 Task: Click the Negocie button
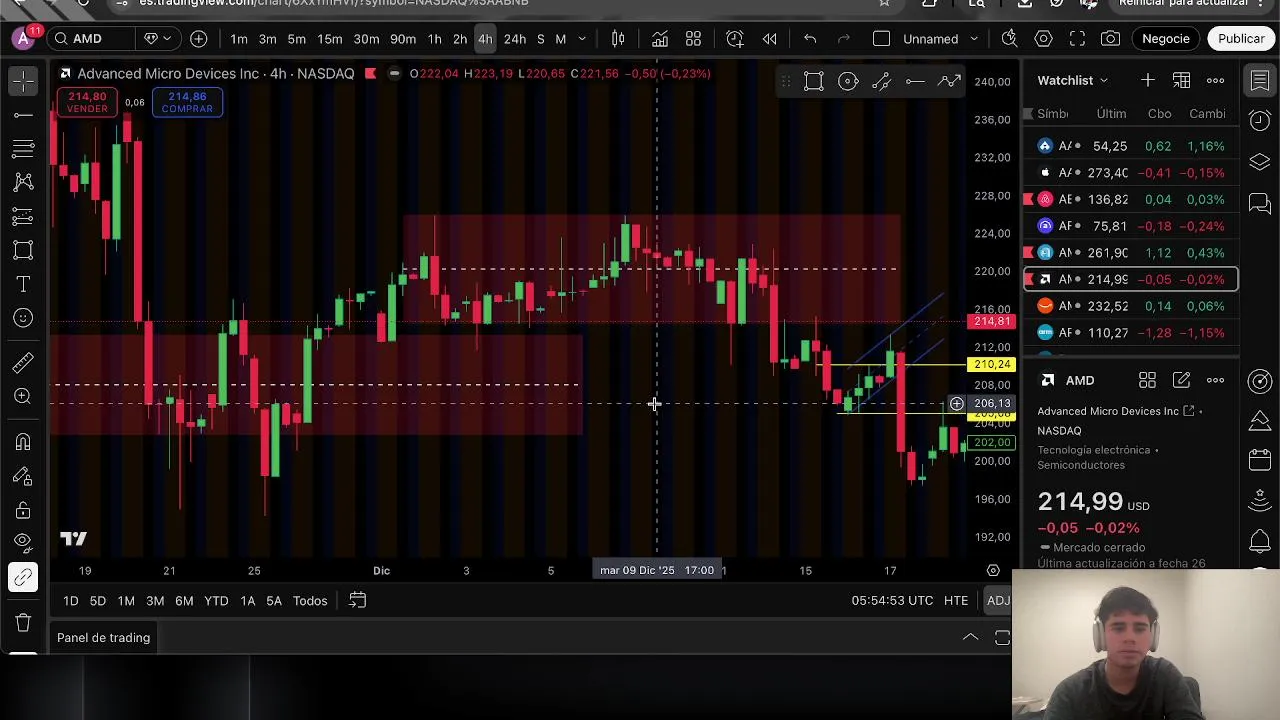[x=1166, y=39]
